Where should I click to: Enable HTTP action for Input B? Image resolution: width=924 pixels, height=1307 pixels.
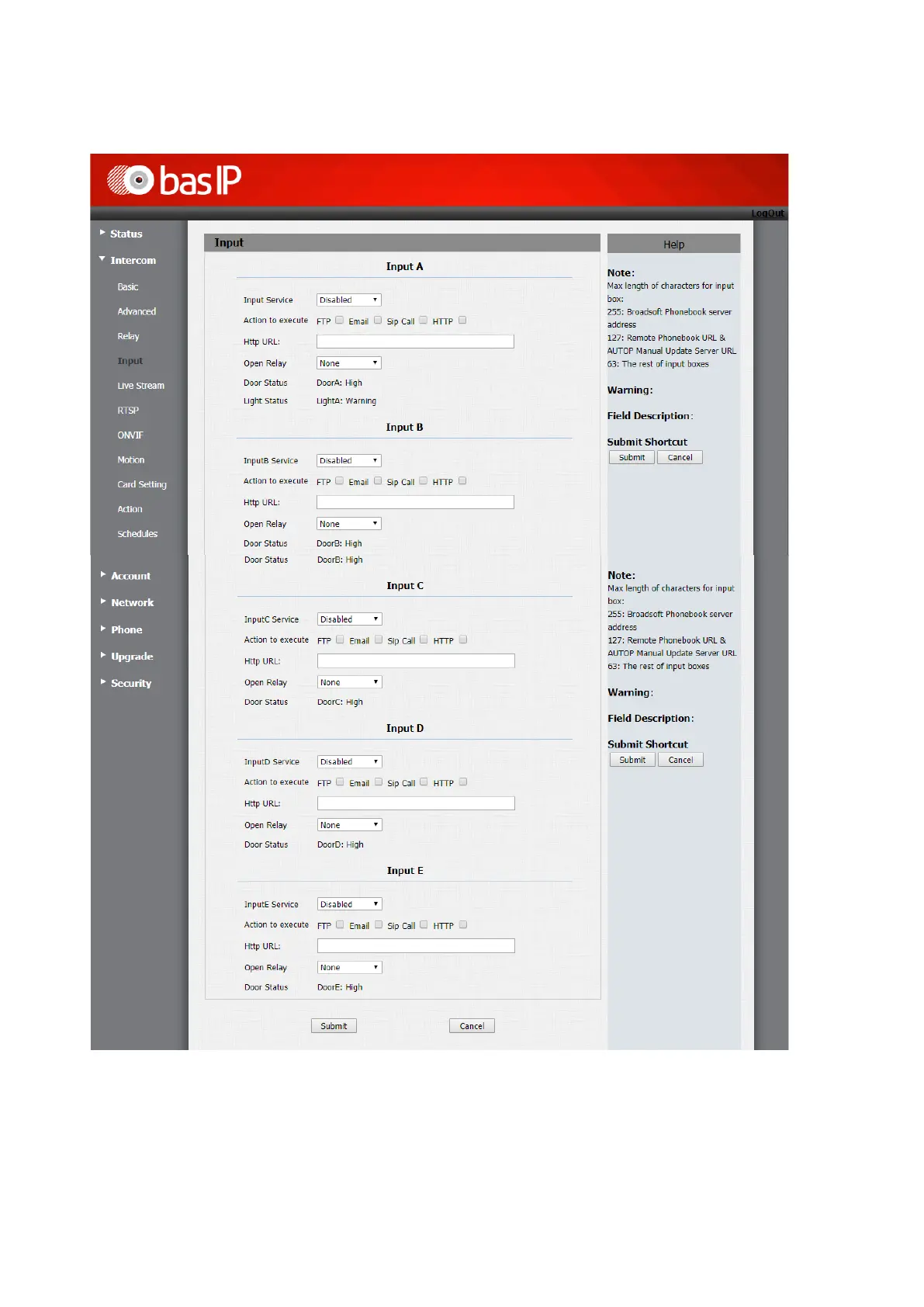pos(462,480)
